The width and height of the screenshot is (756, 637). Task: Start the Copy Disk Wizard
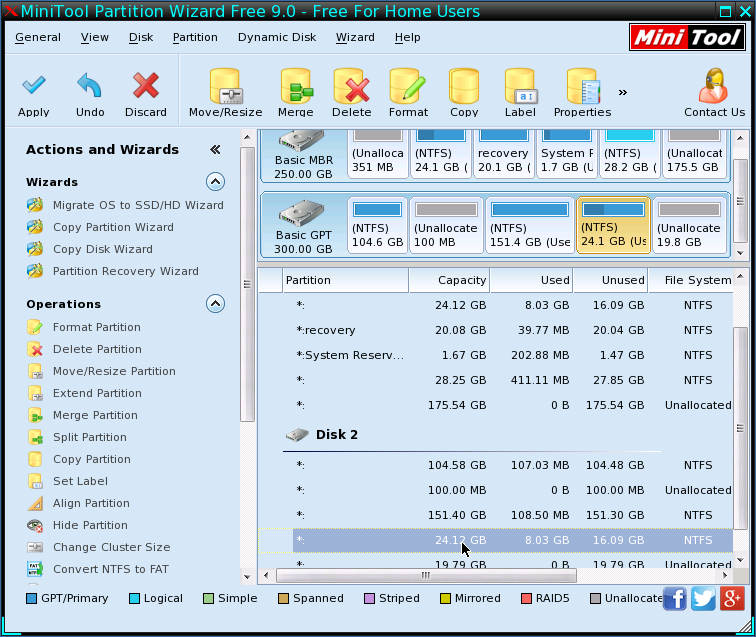tap(103, 249)
